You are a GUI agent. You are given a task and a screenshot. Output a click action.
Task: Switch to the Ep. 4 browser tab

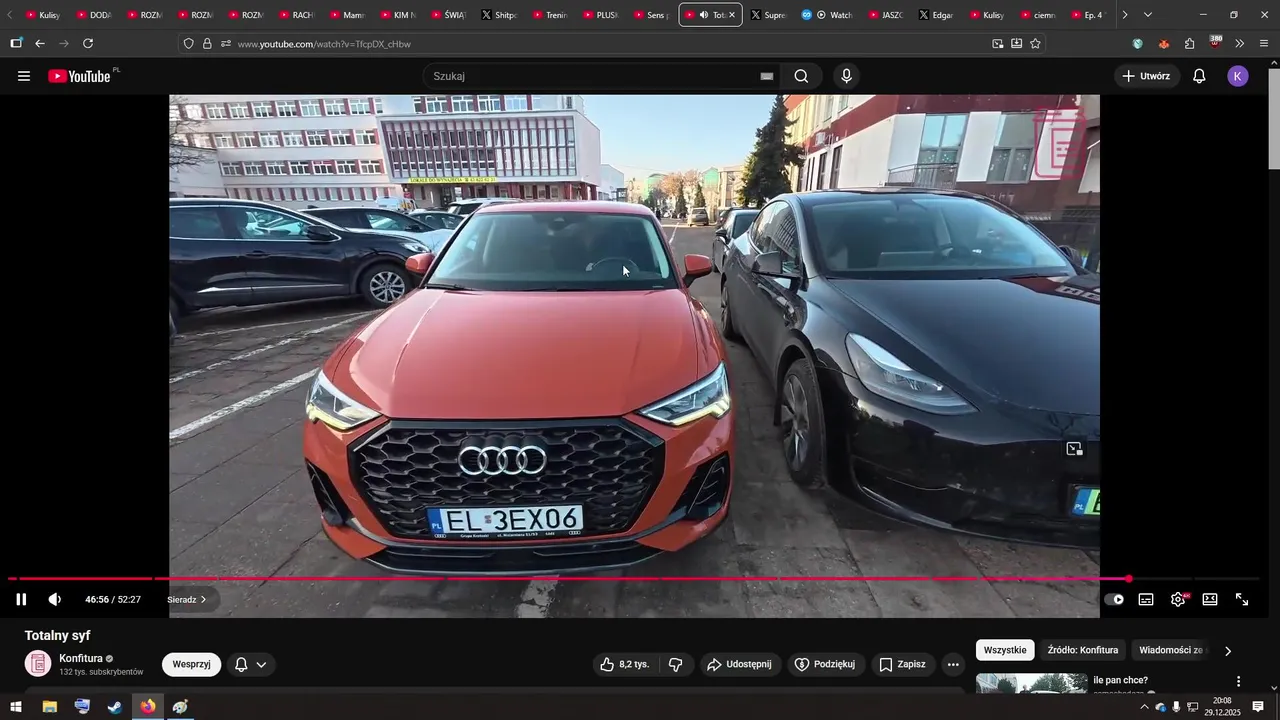[x=1088, y=15]
